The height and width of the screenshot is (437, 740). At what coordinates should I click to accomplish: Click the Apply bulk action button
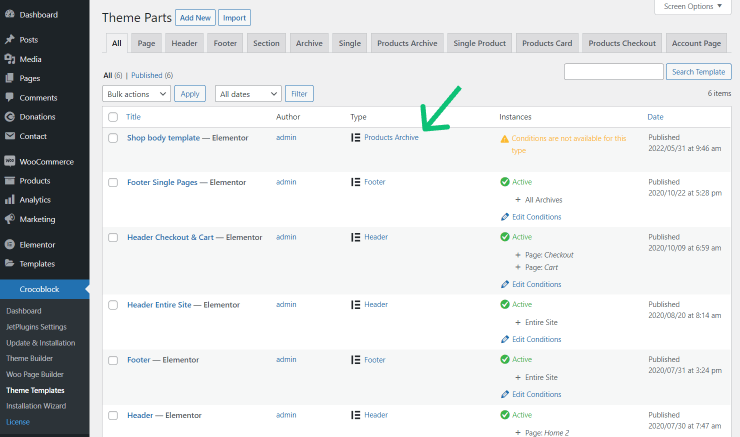point(190,93)
